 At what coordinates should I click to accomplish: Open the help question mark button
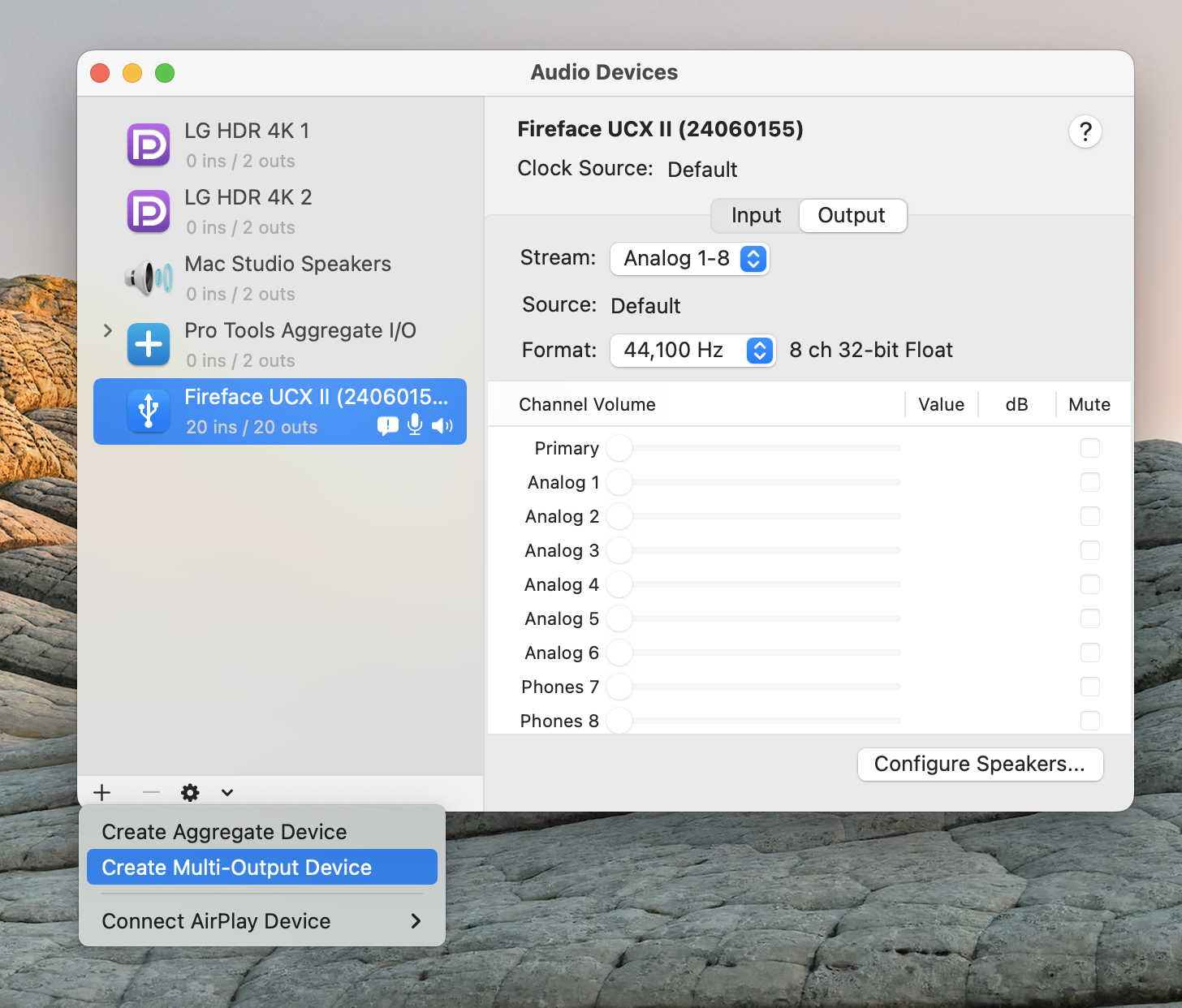[1085, 131]
